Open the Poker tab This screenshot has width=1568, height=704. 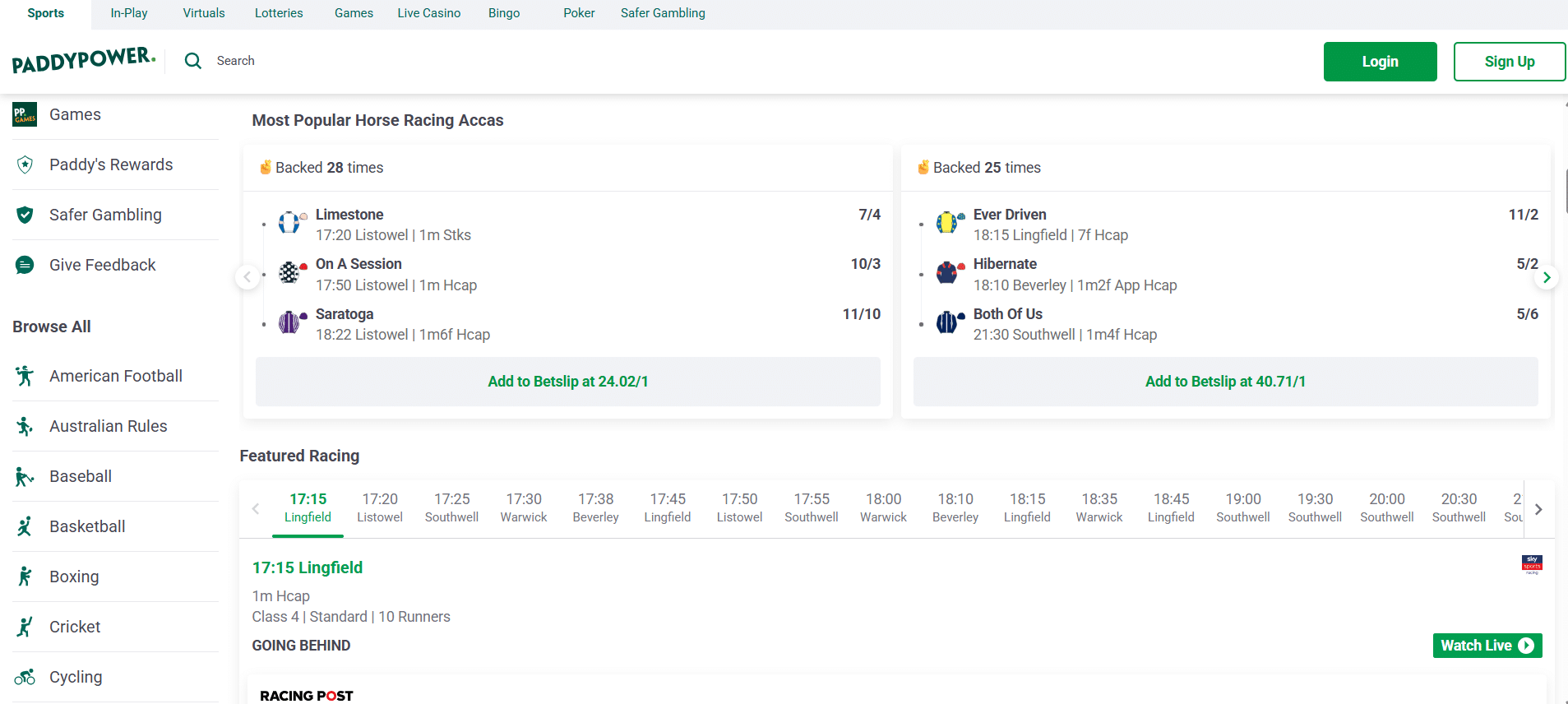579,13
